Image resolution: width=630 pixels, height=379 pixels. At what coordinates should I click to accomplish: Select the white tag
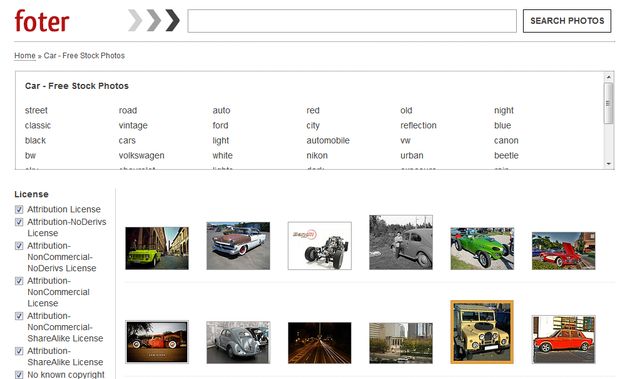pyautogui.click(x=223, y=155)
